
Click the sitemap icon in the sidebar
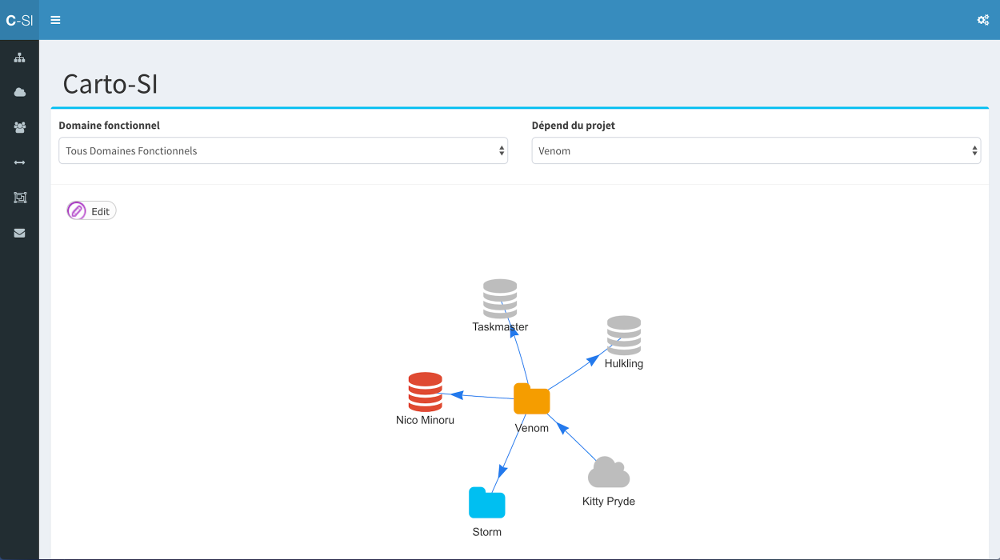(x=19, y=58)
